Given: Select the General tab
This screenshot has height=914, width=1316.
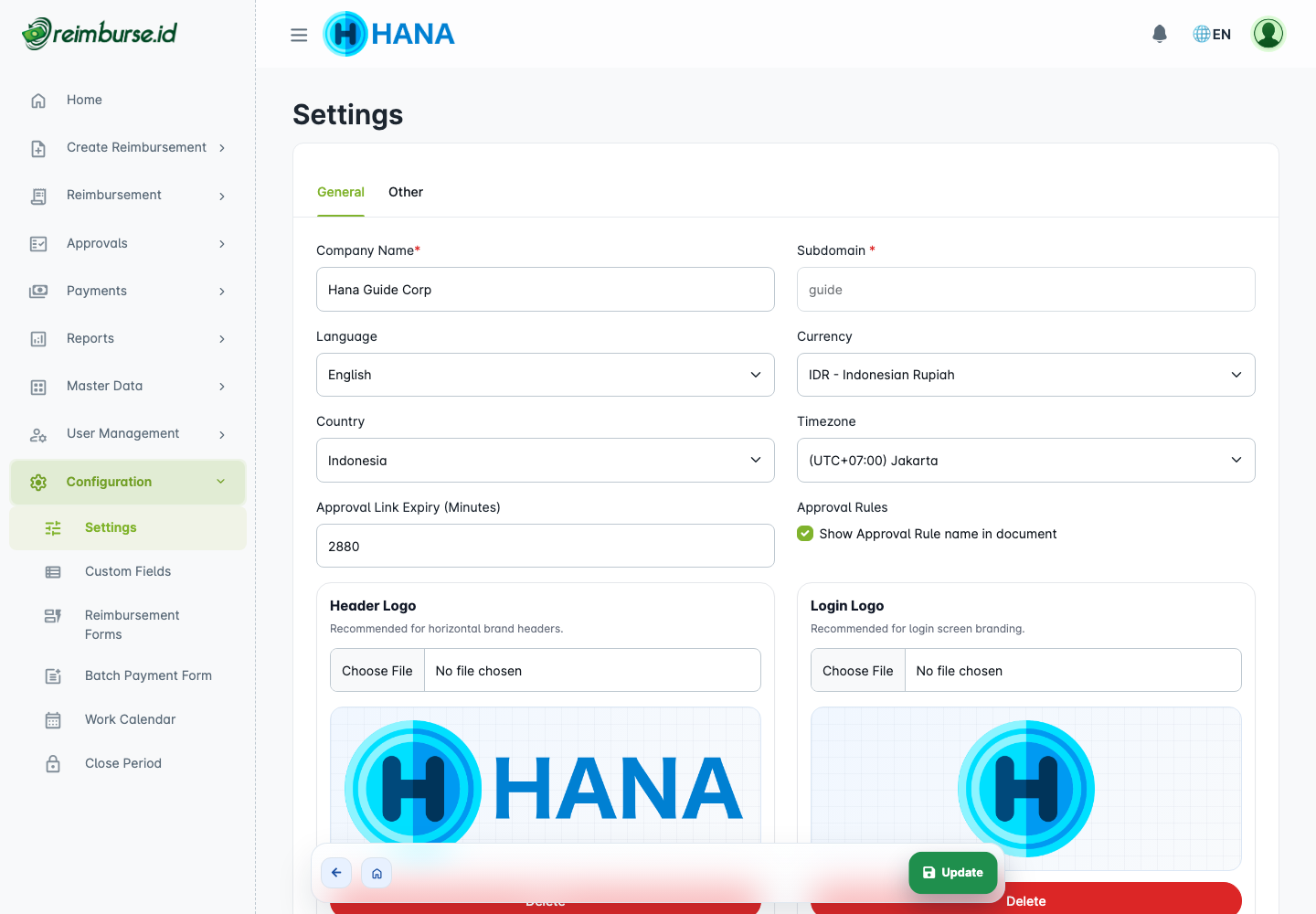Looking at the screenshot, I should coord(341,192).
